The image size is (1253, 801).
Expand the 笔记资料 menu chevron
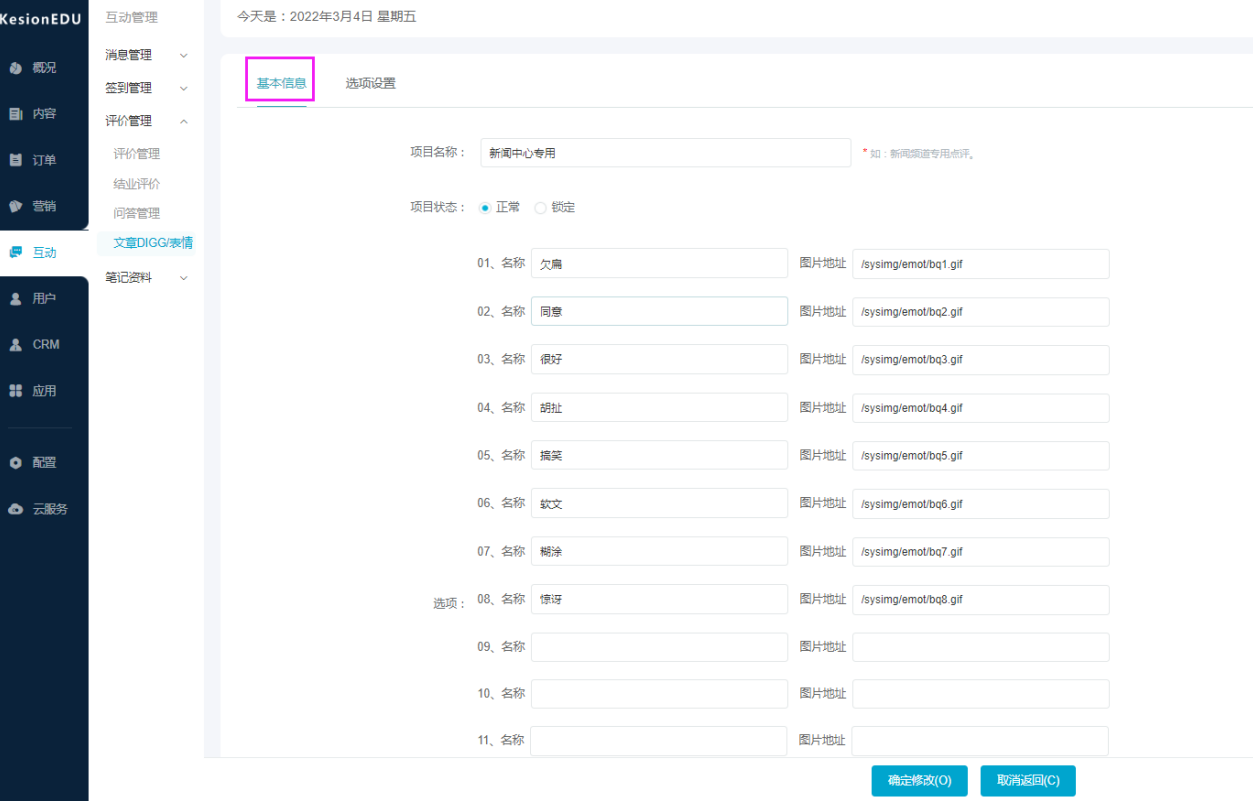pyautogui.click(x=183, y=278)
